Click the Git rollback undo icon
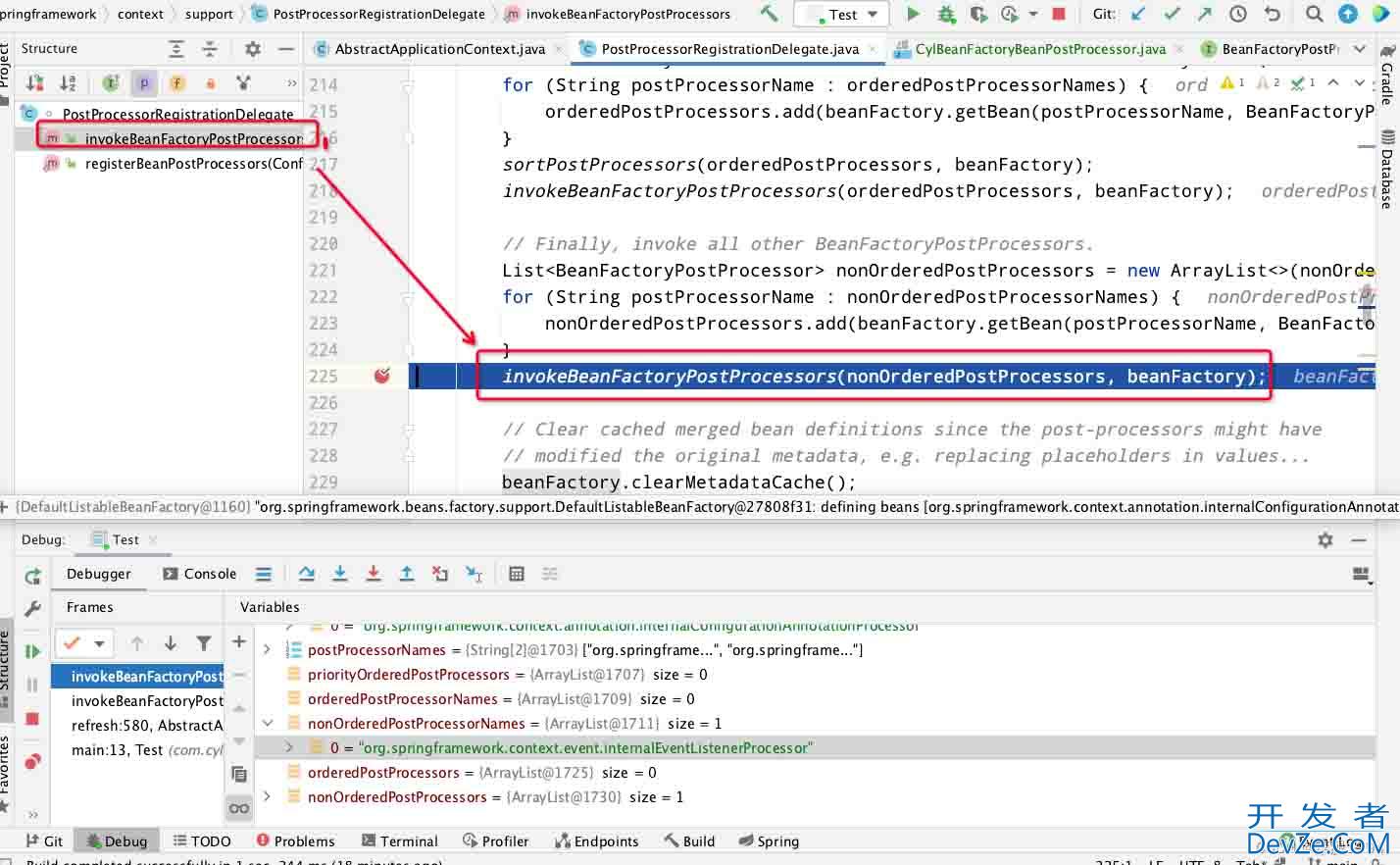This screenshot has width=1400, height=865. (x=1273, y=14)
